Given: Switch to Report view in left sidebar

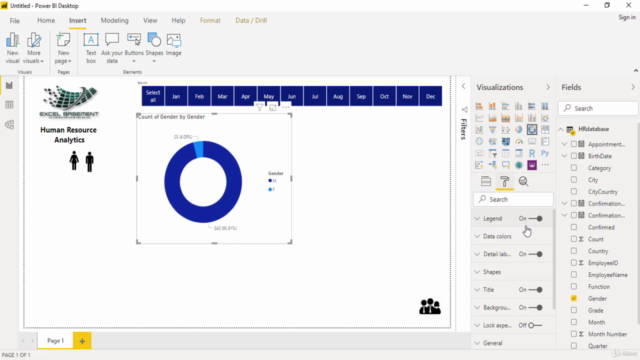Looking at the screenshot, I should click(9, 85).
